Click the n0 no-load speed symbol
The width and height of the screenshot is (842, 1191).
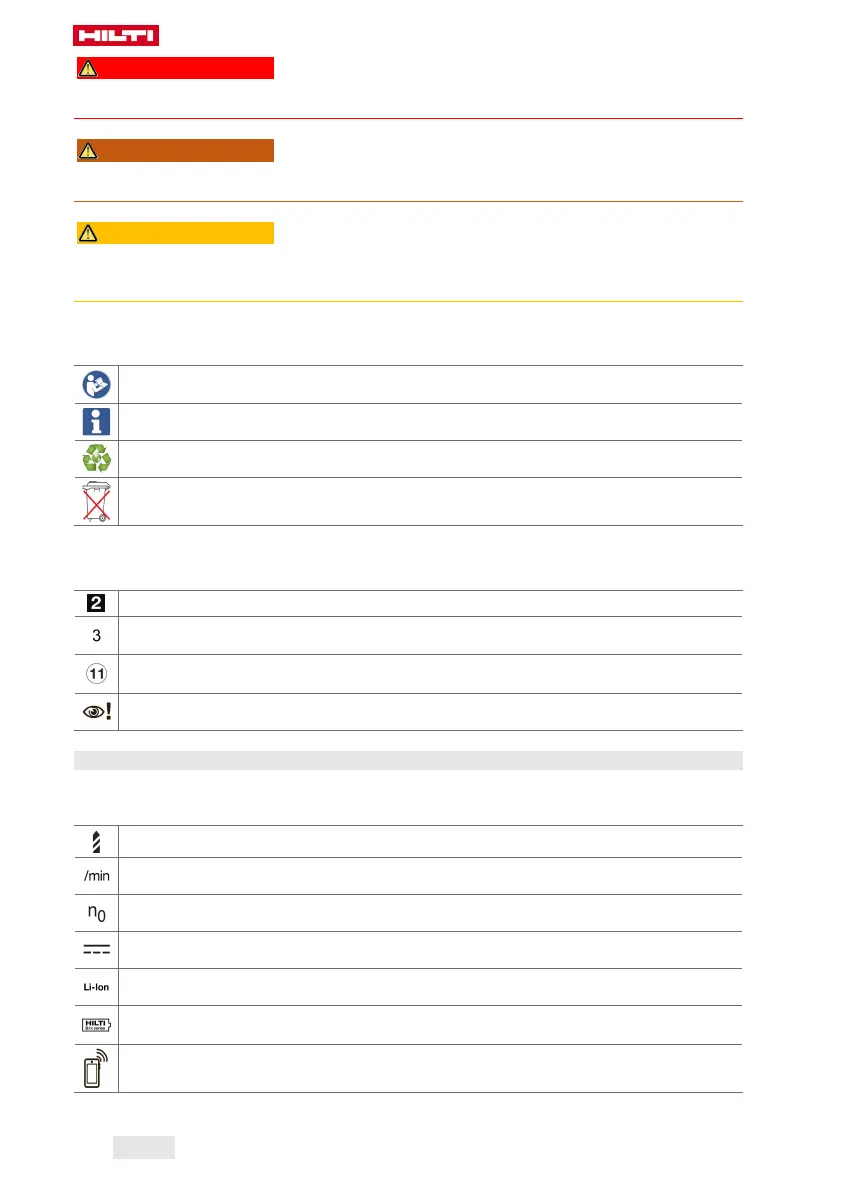tap(96, 912)
